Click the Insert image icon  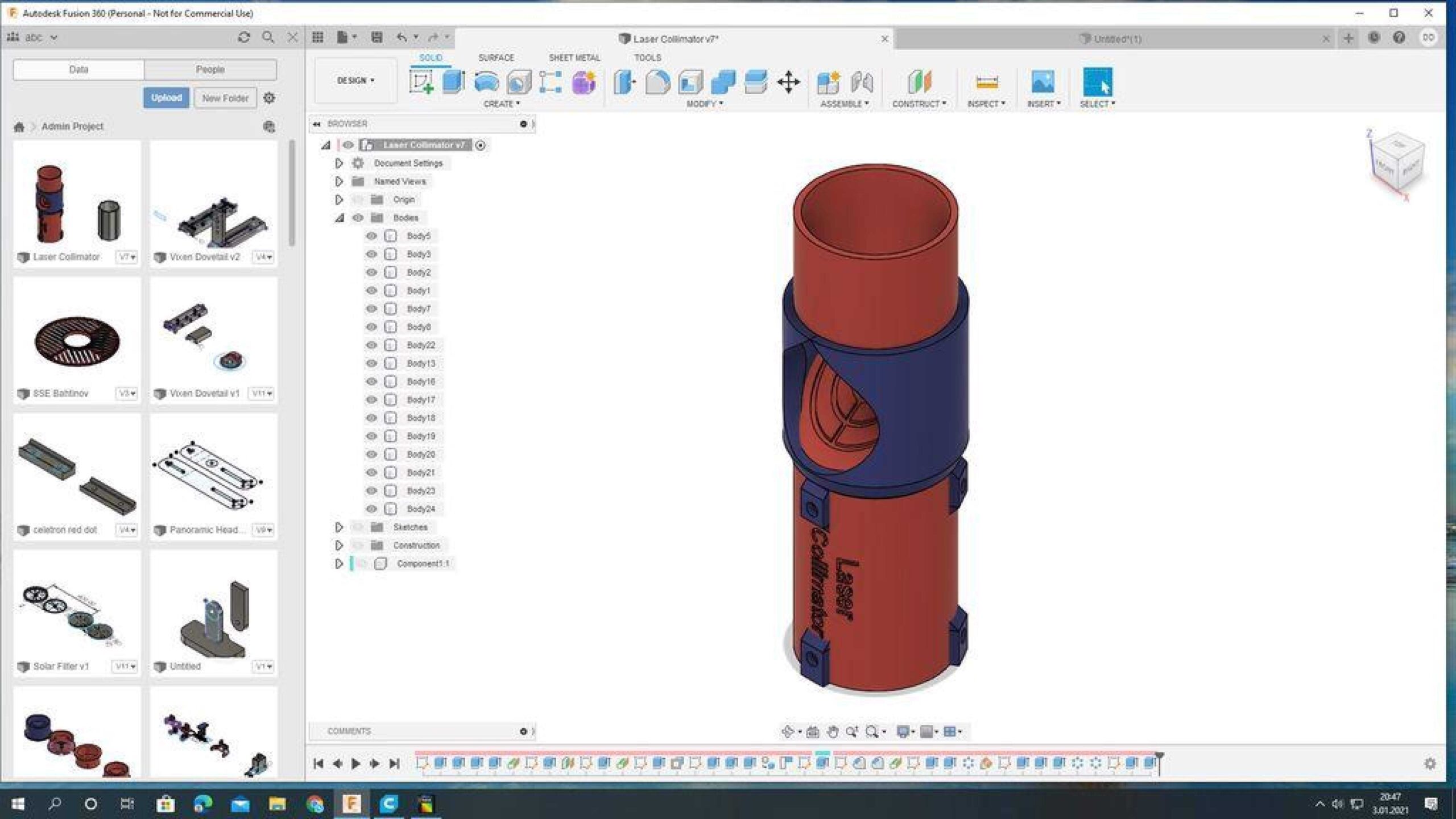(1043, 82)
